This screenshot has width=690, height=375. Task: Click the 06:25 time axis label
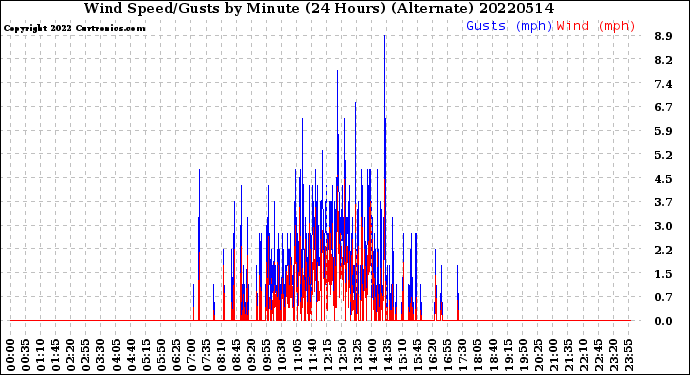tap(176, 355)
